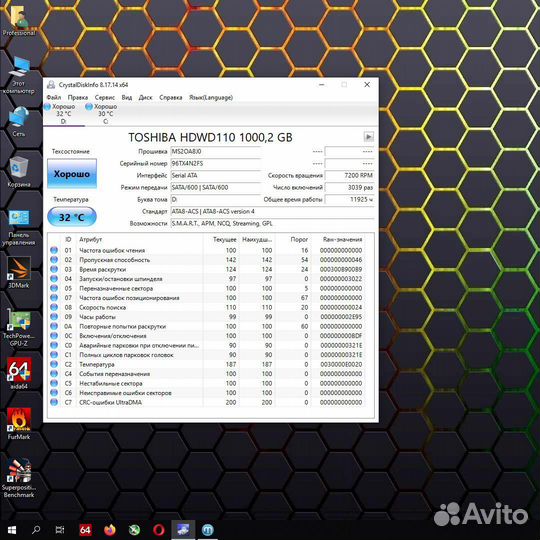Launch aida64 desktop shortcut
Image resolution: width=540 pixels, height=540 pixels.
coord(19,373)
